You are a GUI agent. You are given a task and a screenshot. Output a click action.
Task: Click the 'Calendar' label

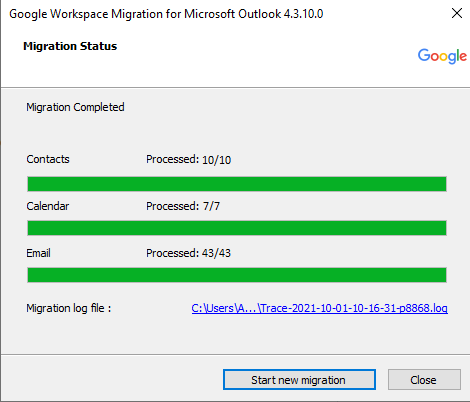click(48, 206)
